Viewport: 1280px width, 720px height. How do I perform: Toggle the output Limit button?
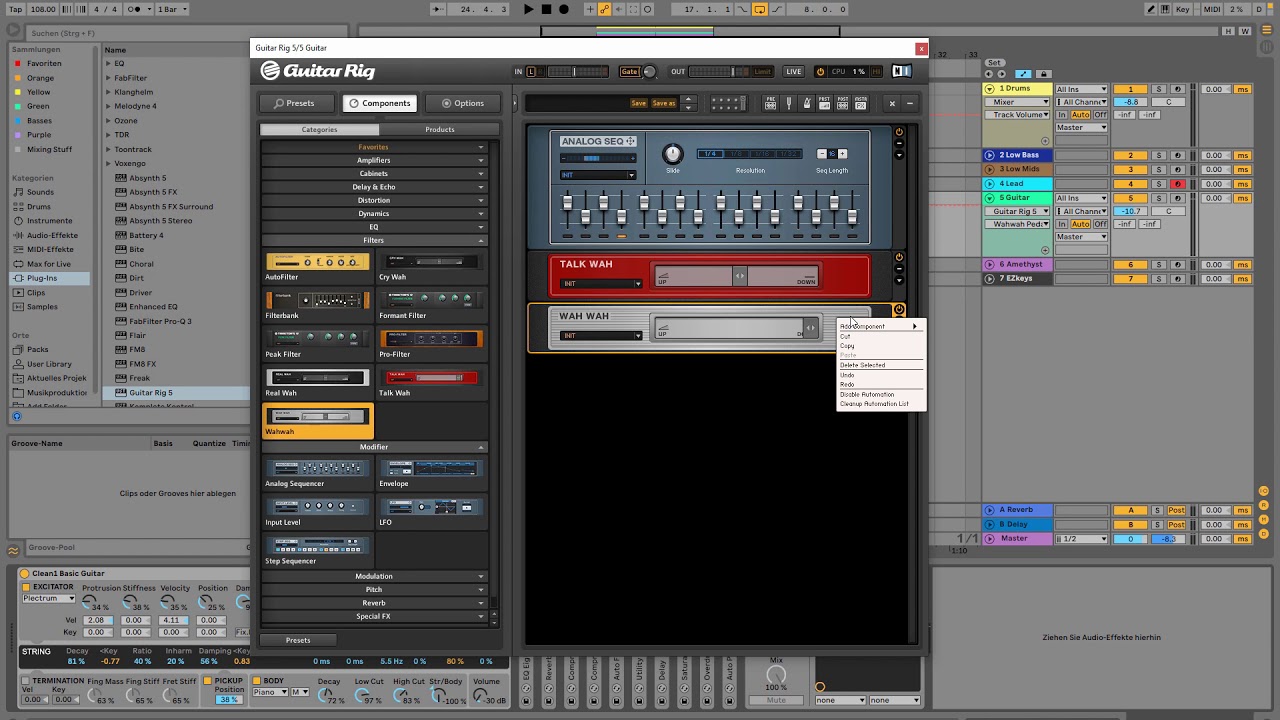pyautogui.click(x=763, y=71)
